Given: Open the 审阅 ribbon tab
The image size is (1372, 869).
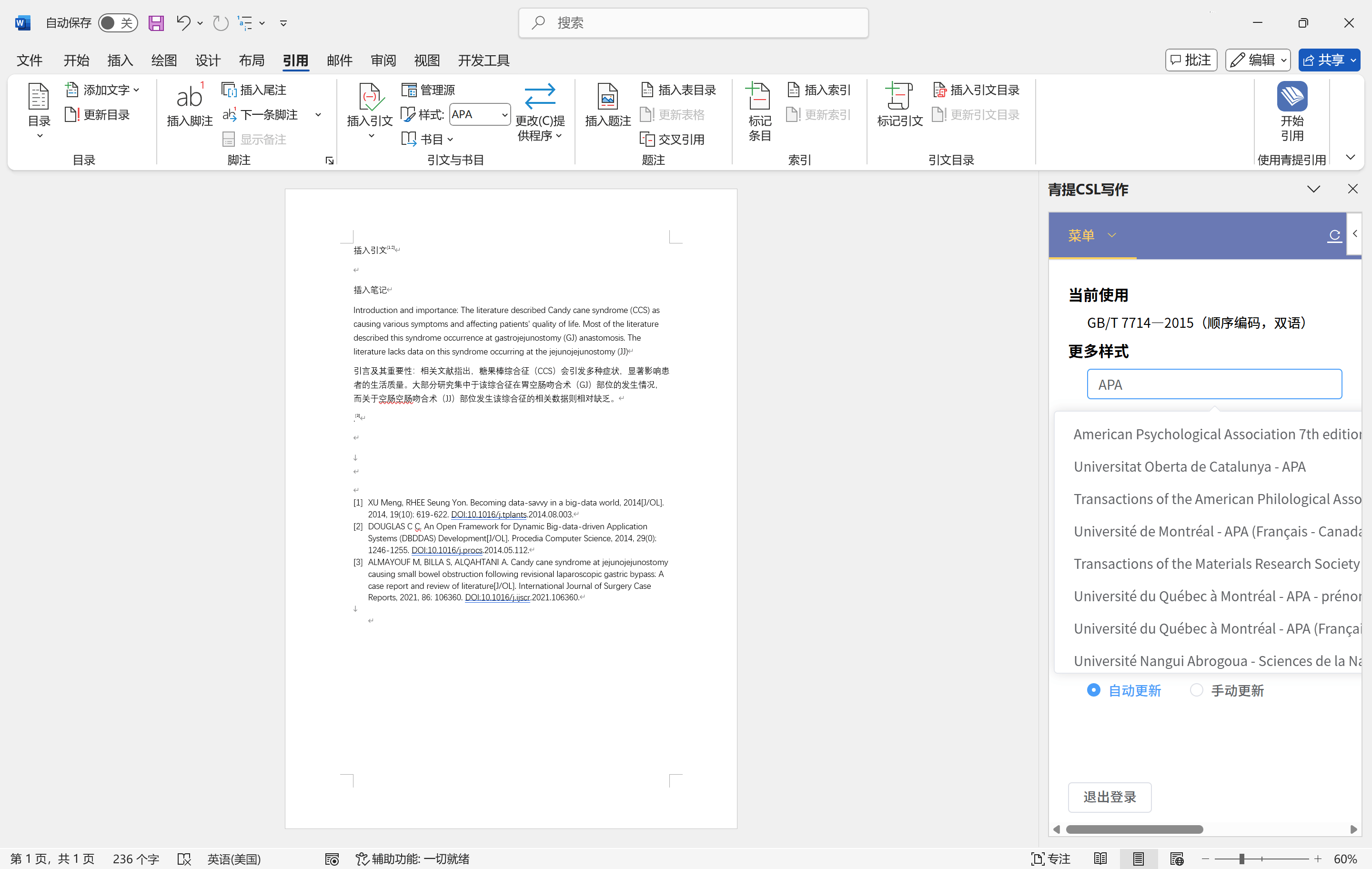Looking at the screenshot, I should tap(383, 61).
